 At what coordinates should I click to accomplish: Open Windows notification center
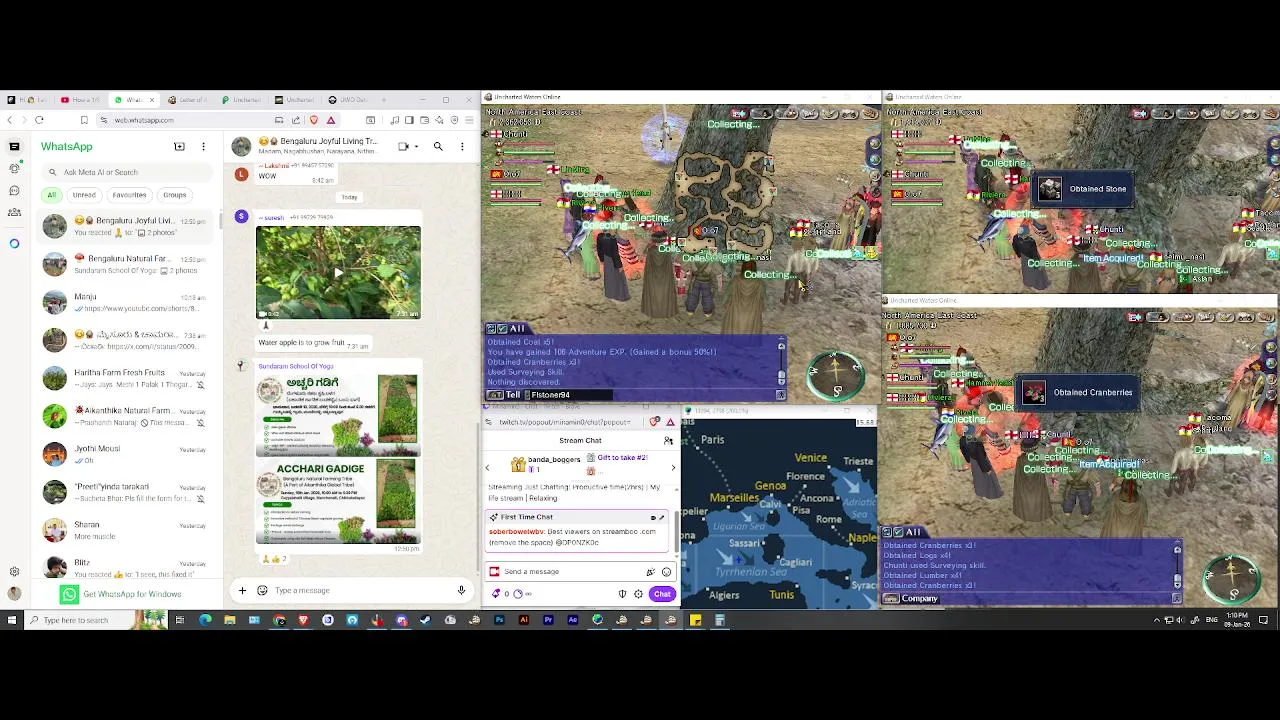pos(1264,620)
